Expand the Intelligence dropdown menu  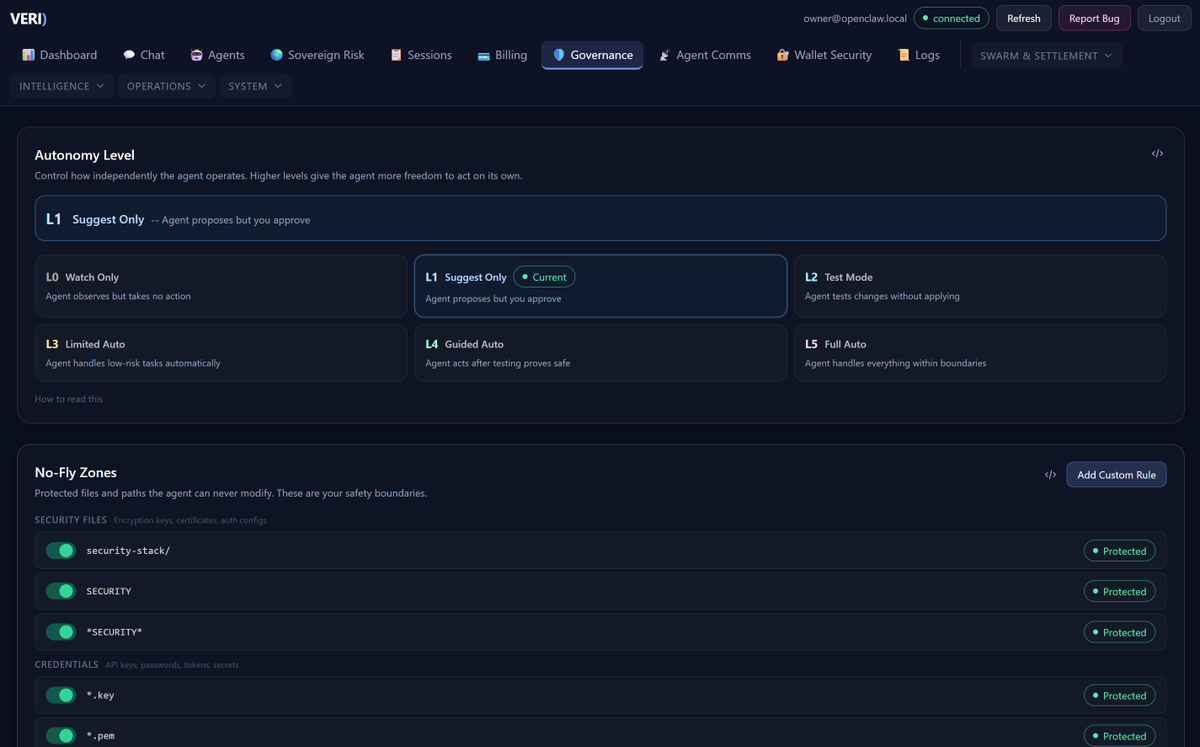(61, 86)
